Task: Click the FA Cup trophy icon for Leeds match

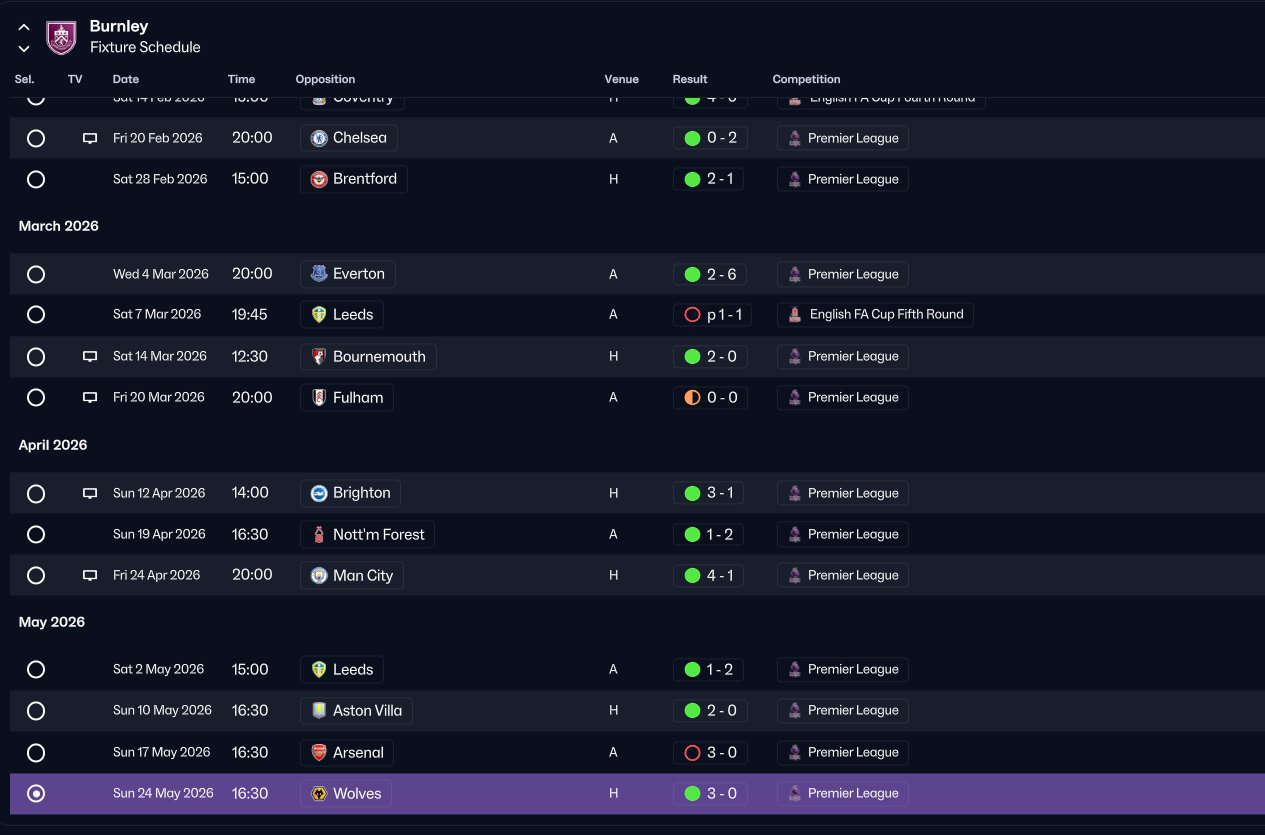Action: pyautogui.click(x=795, y=314)
